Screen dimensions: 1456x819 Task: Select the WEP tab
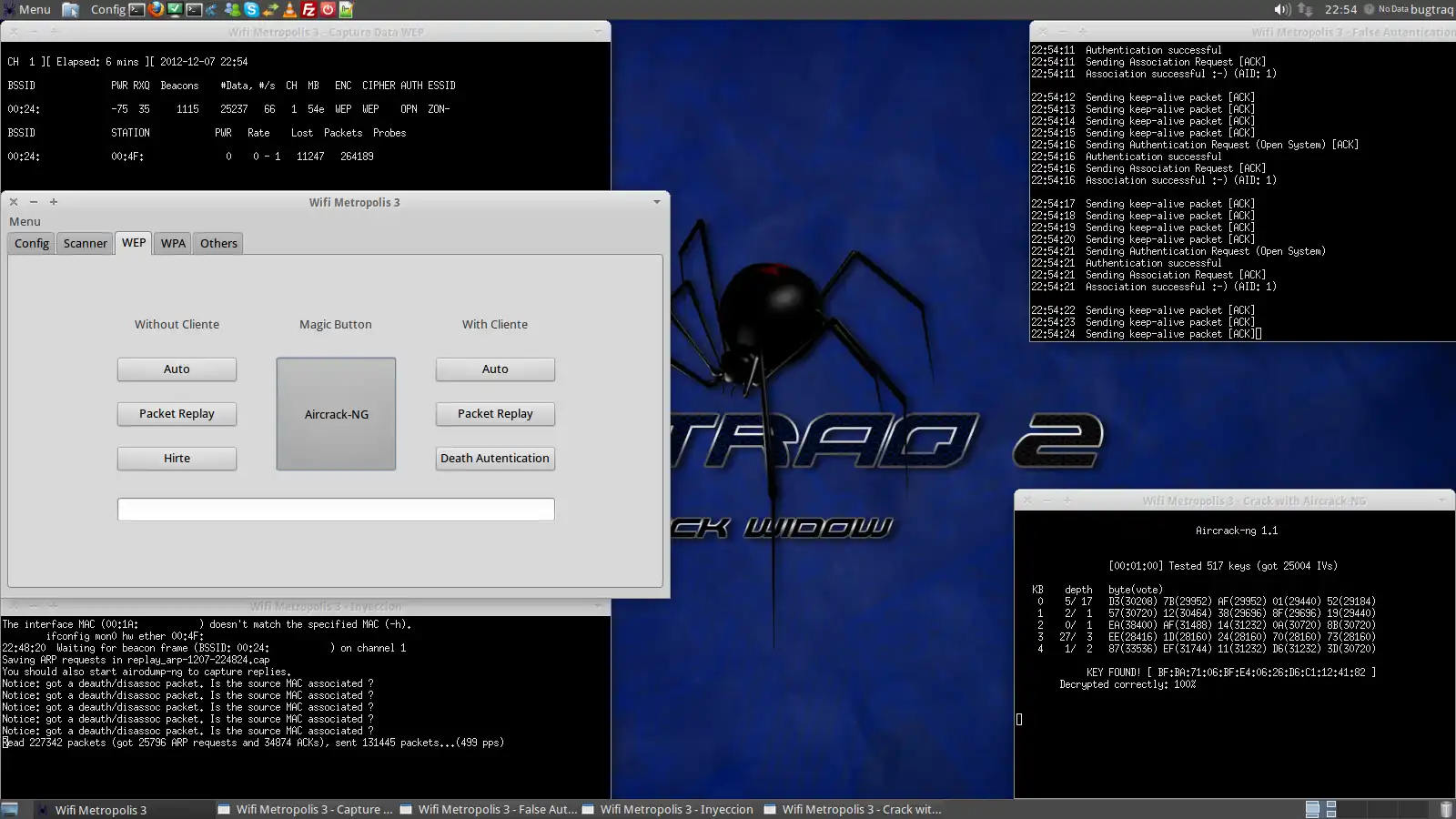coord(134,242)
